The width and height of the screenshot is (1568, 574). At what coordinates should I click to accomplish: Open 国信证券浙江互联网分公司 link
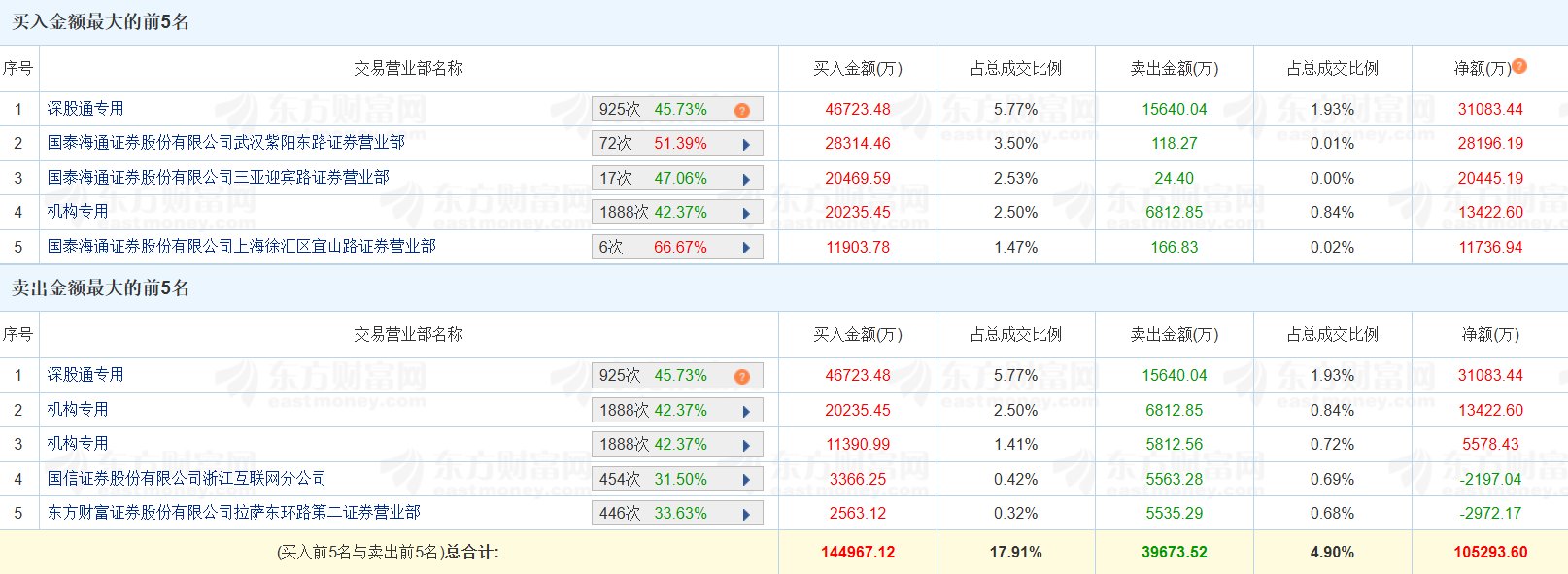[x=187, y=478]
